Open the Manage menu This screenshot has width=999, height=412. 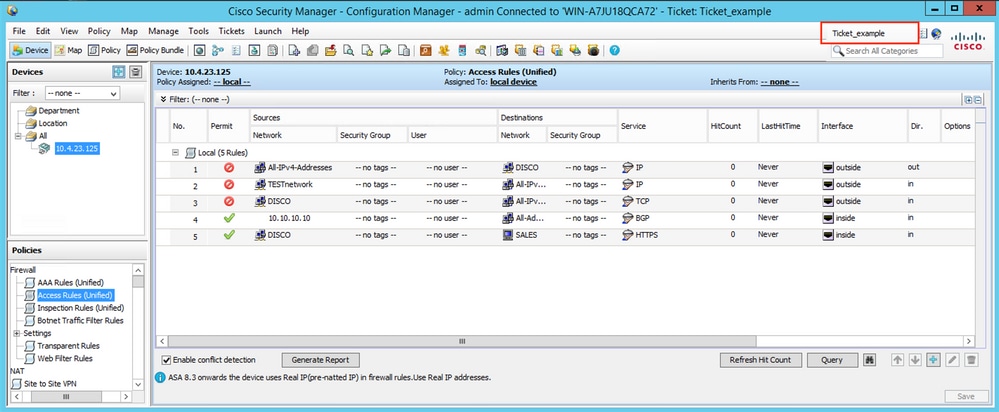click(x=163, y=31)
